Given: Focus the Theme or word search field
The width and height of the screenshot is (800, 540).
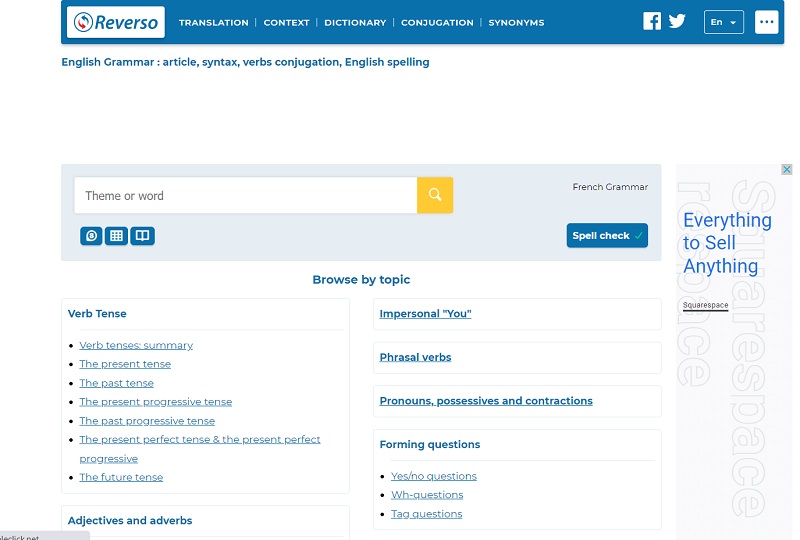Looking at the screenshot, I should pos(245,195).
